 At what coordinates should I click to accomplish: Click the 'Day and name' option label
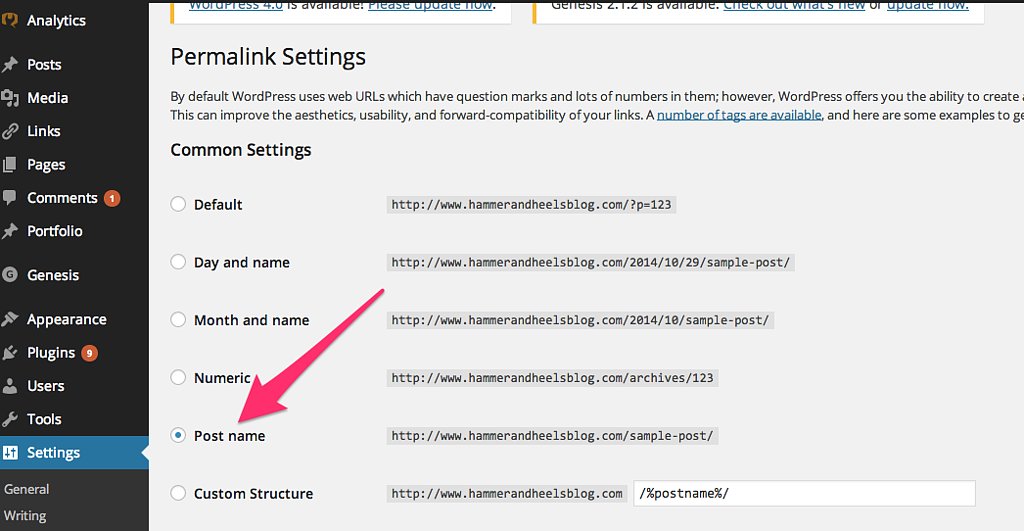[242, 263]
